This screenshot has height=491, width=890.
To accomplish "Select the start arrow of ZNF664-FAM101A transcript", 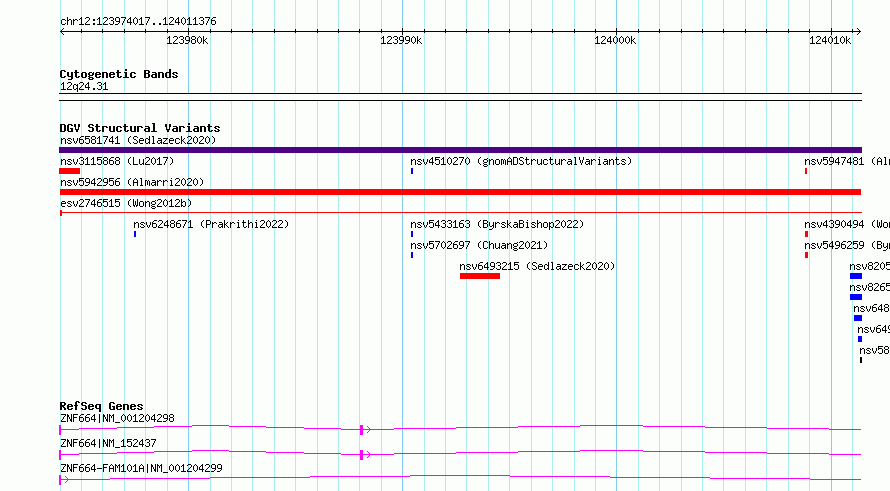I will click(64, 480).
